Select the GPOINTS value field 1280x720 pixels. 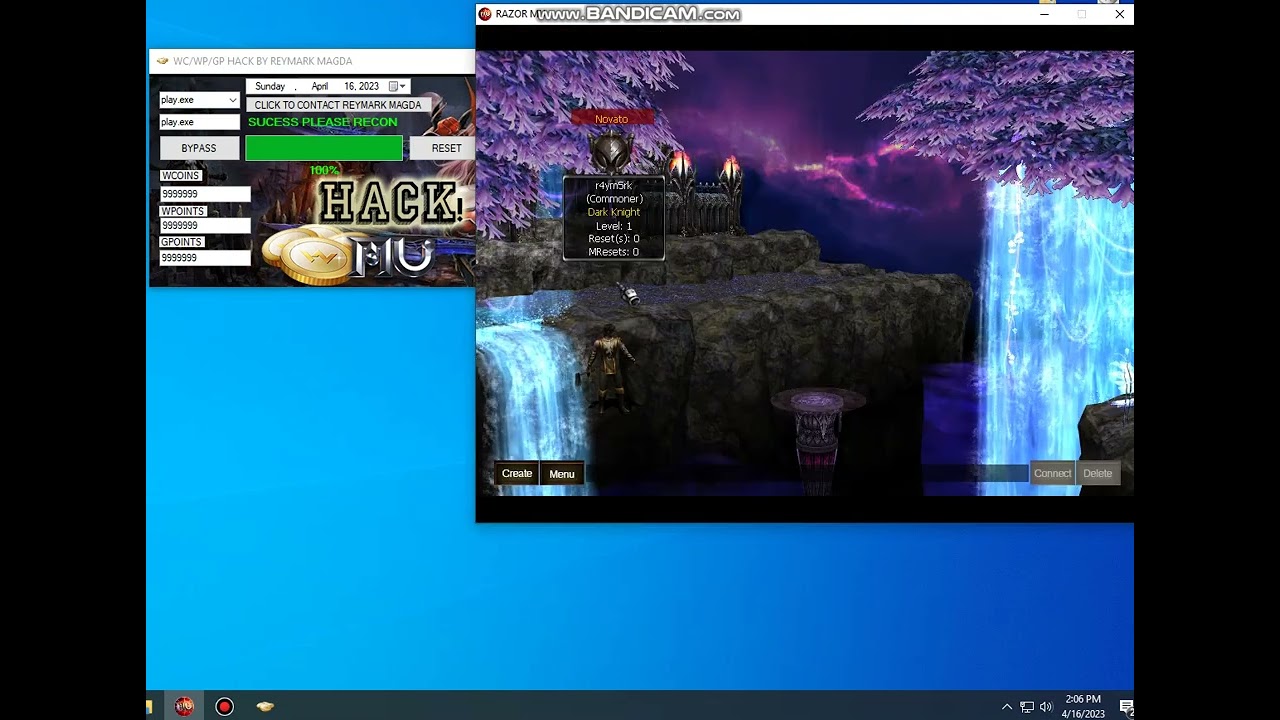tap(205, 258)
